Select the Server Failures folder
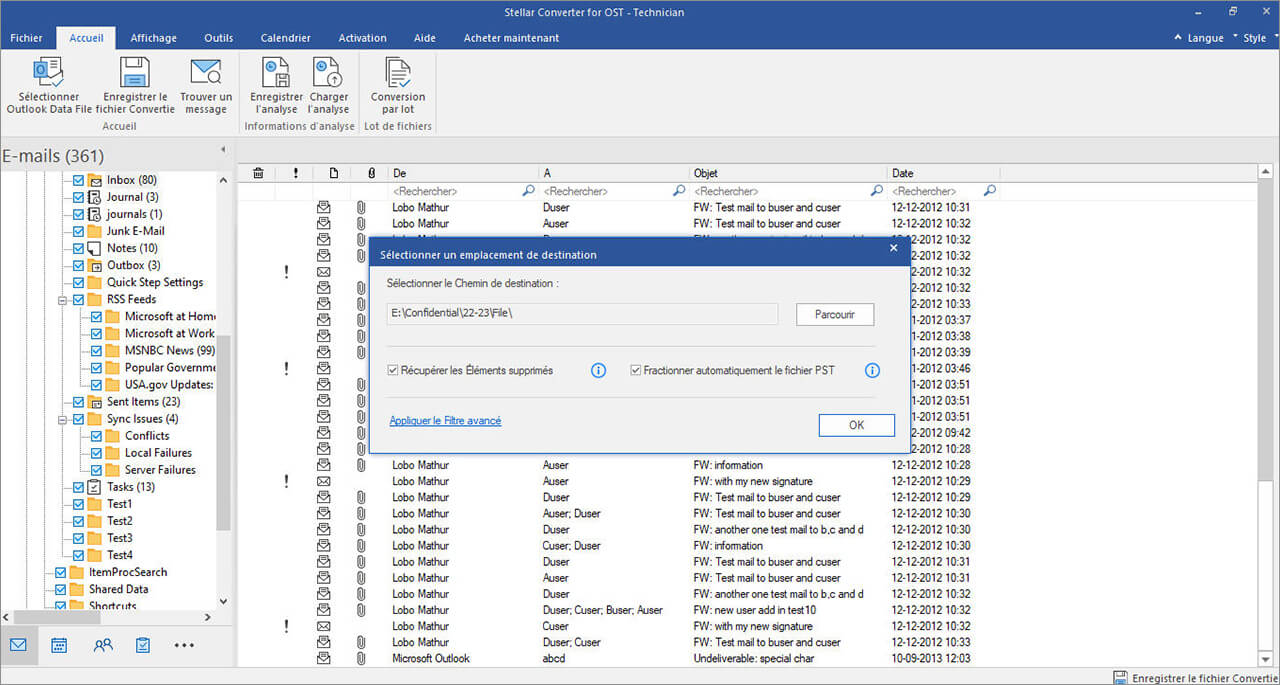Viewport: 1280px width, 685px height. (x=160, y=470)
